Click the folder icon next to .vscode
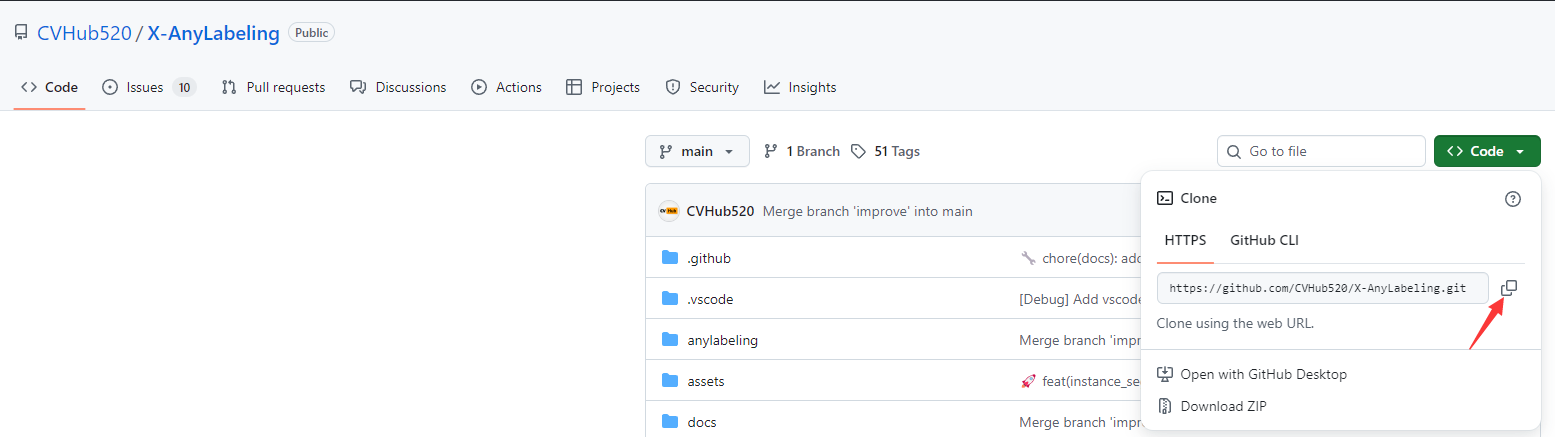This screenshot has height=437, width=1555. [x=670, y=299]
